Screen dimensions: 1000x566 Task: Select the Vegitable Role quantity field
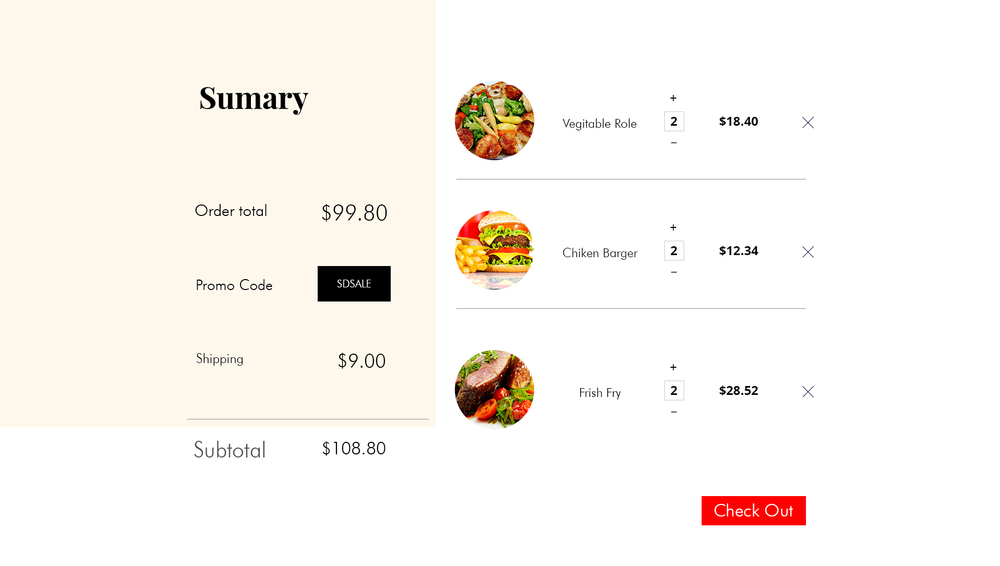pos(674,121)
